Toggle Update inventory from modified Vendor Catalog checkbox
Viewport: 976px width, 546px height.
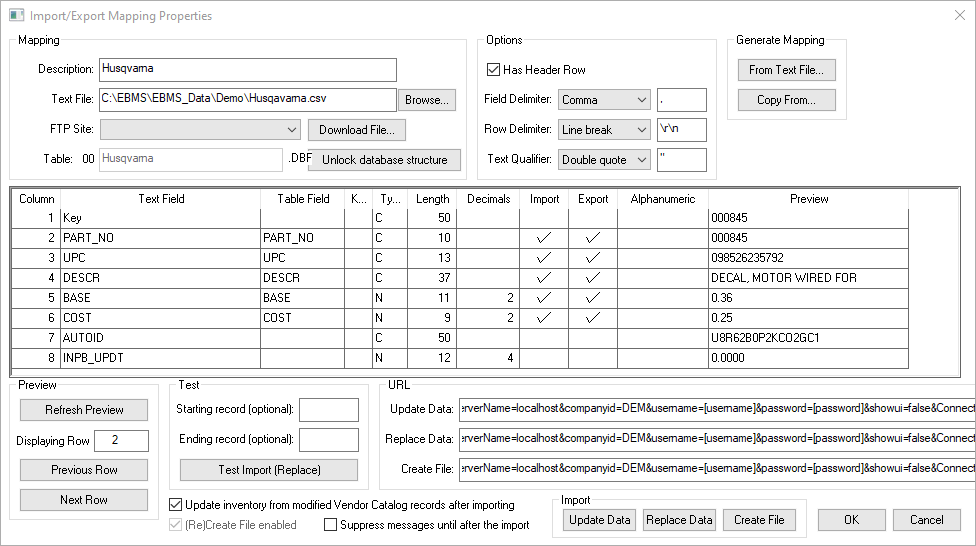pyautogui.click(x=177, y=505)
